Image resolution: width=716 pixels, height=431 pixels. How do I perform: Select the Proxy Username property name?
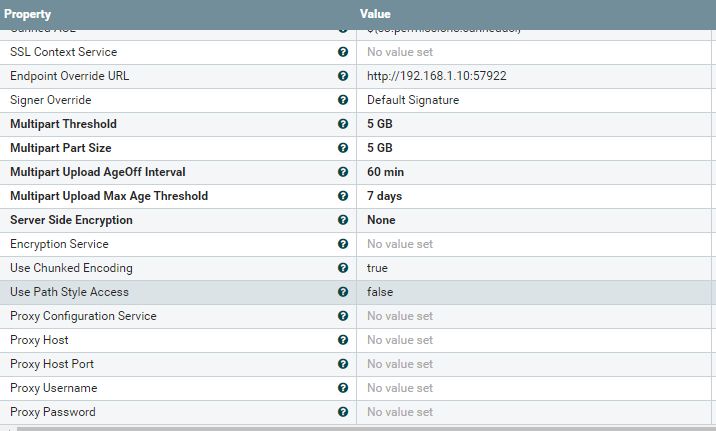tap(54, 388)
